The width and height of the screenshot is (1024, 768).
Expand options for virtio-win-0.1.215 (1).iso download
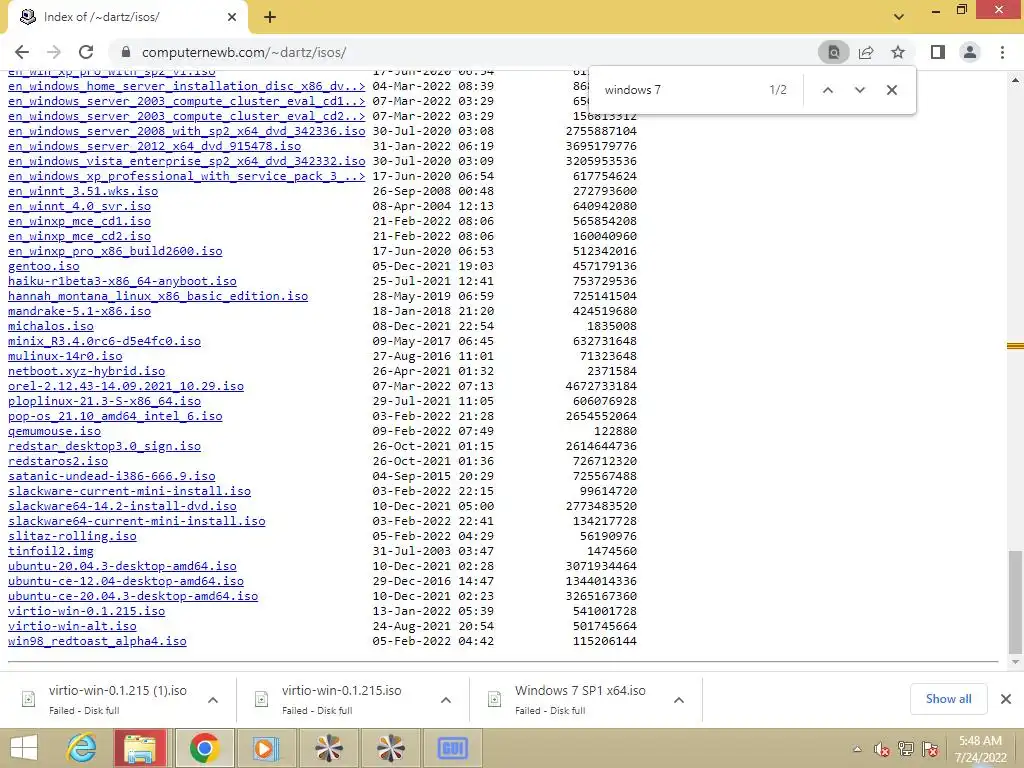(213, 700)
